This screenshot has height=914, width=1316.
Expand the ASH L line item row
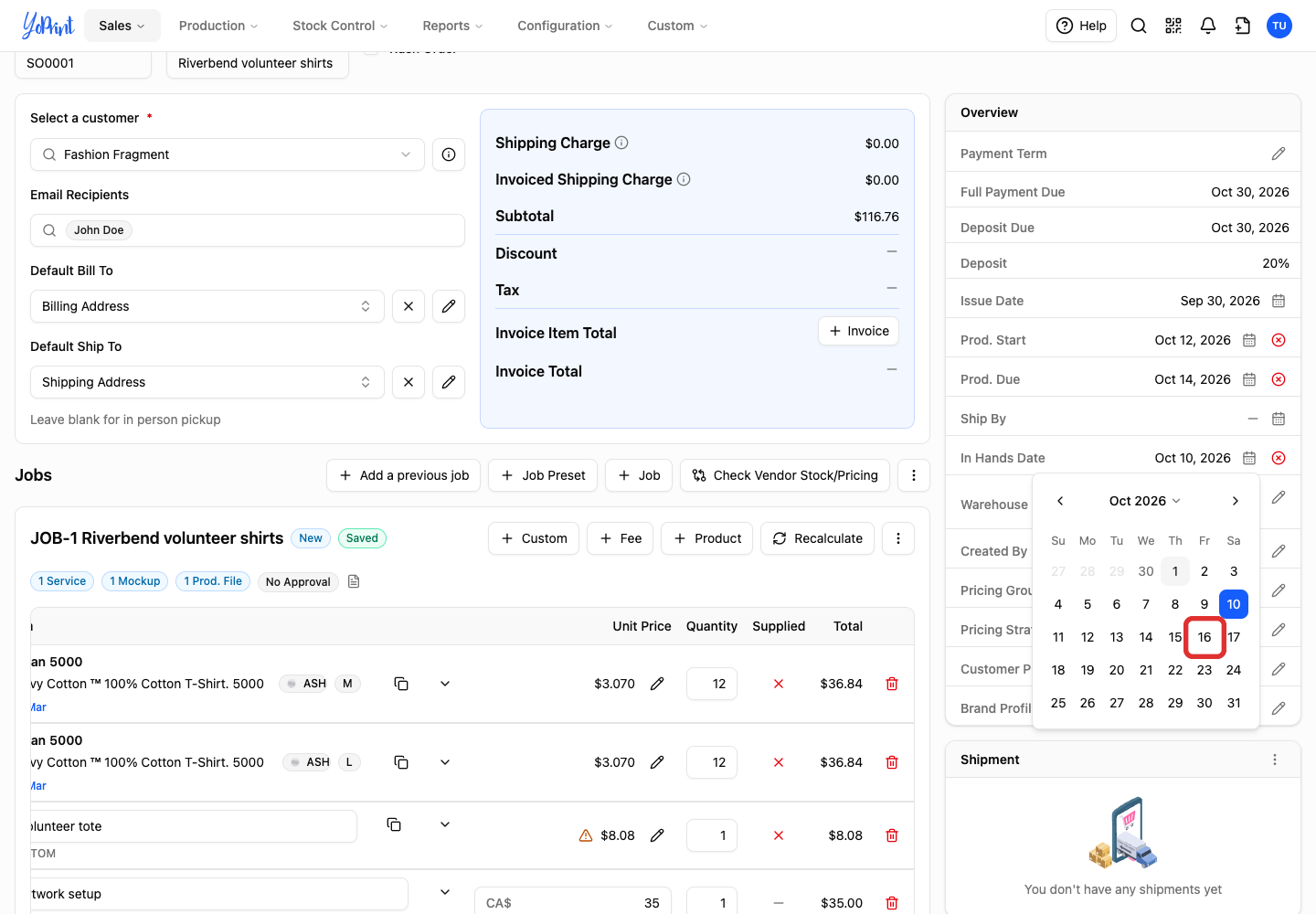tap(445, 762)
